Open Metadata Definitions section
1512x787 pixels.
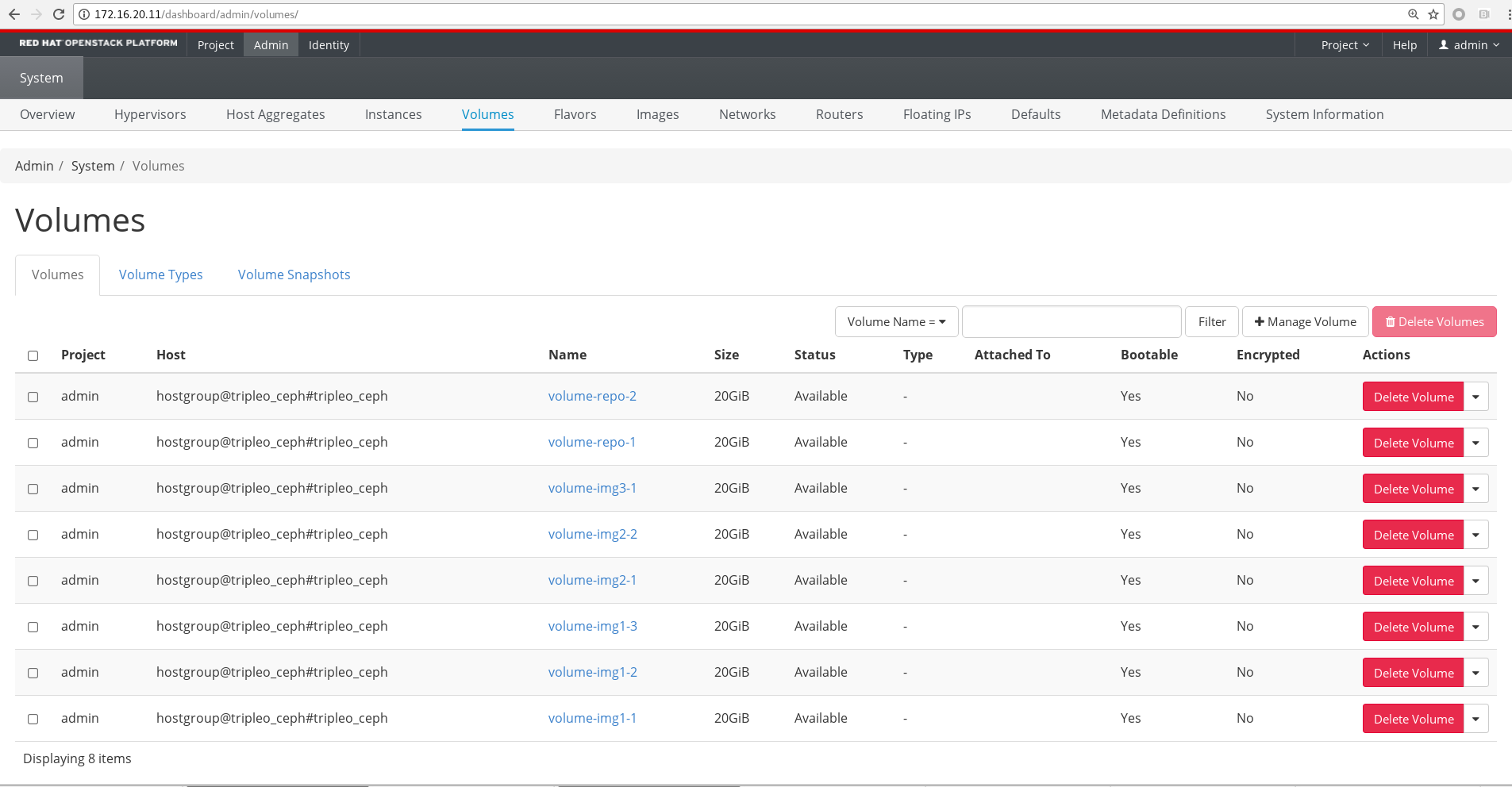pyautogui.click(x=1163, y=114)
